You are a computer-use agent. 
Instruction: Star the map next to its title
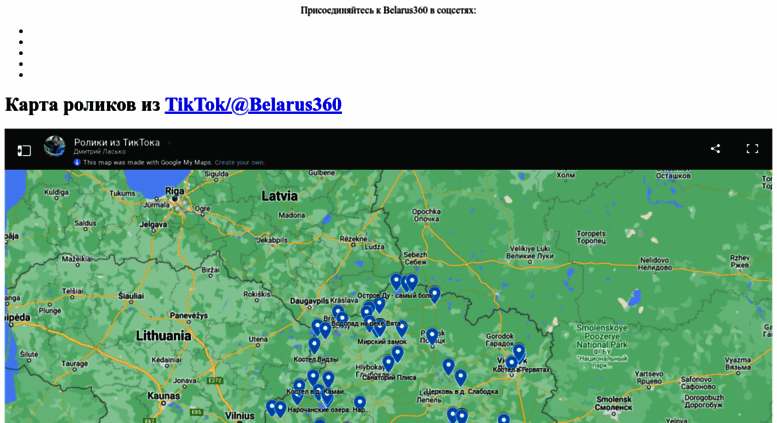pyautogui.click(x=169, y=143)
